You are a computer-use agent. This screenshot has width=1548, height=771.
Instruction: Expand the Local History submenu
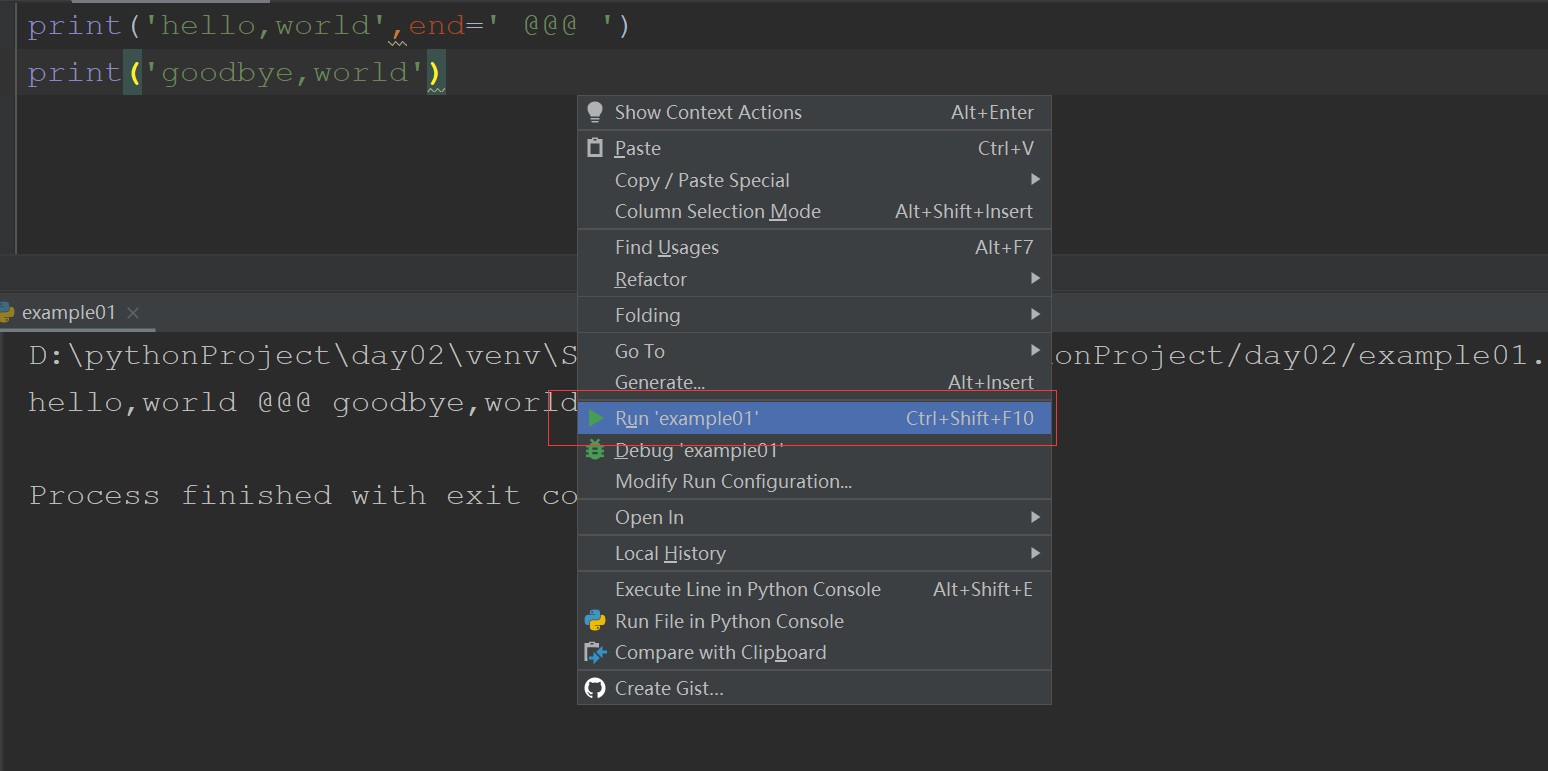point(814,553)
